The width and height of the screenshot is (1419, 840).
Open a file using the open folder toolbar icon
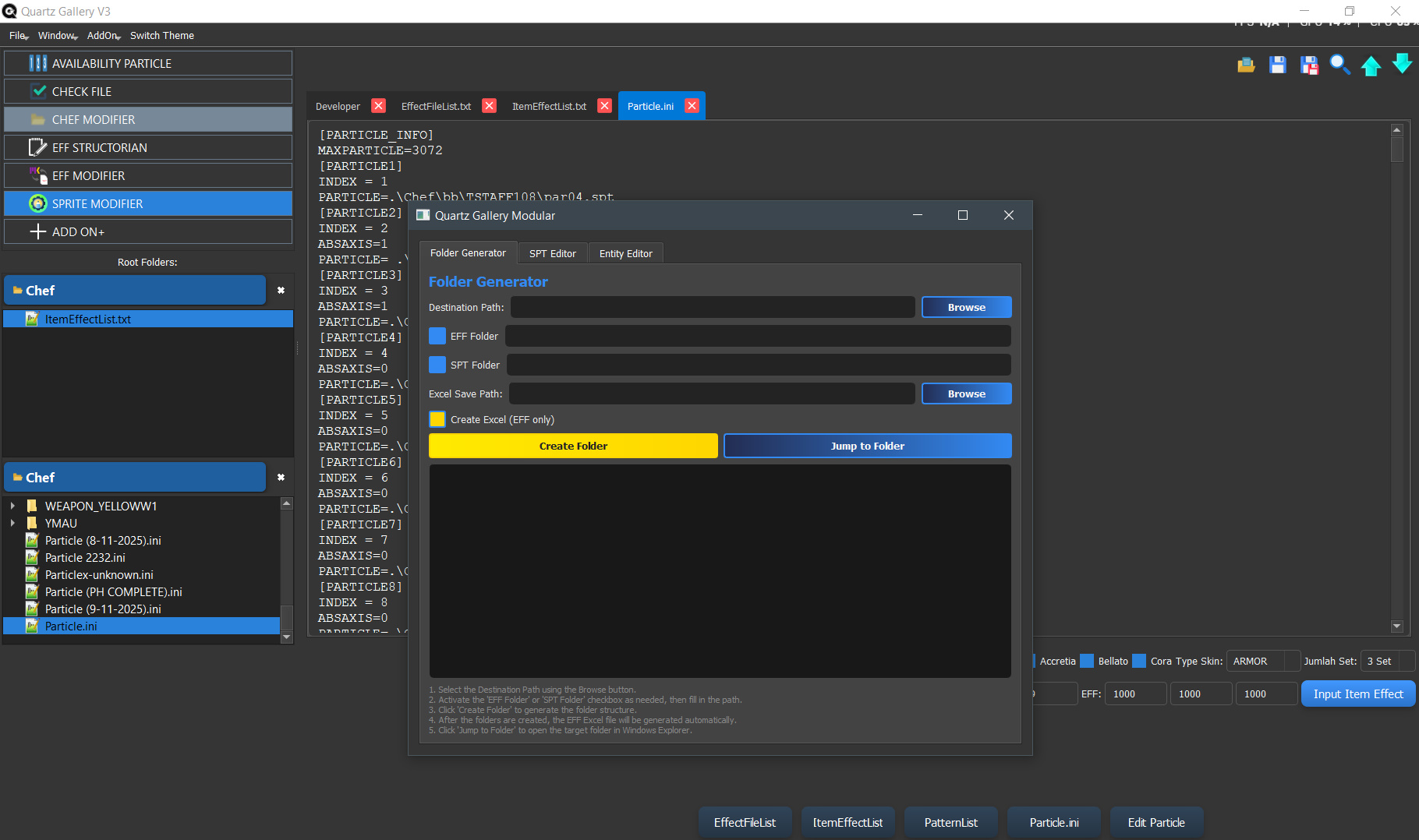point(1245,65)
